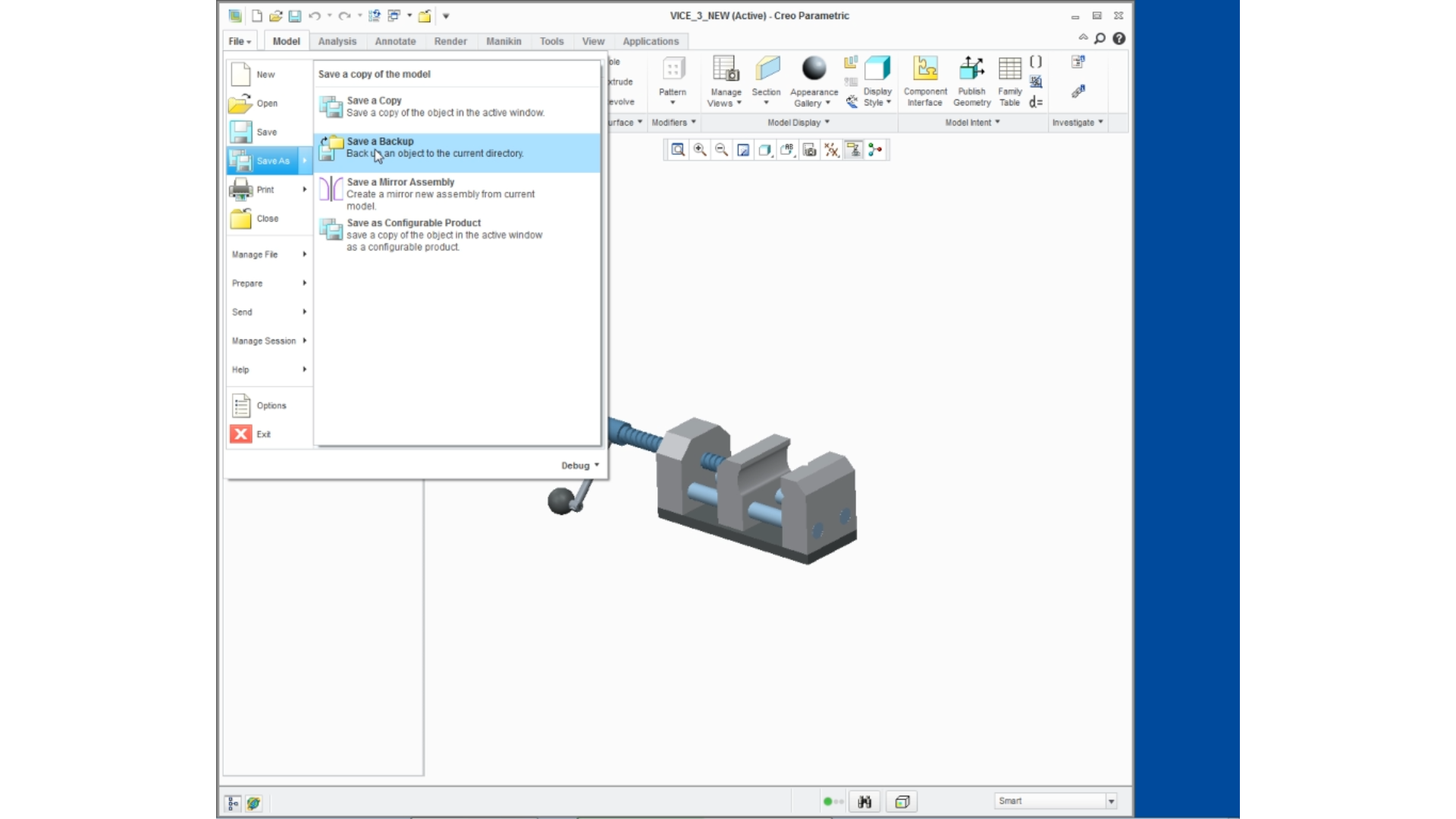Open the Applications tab
Screen dimensions: 1456x819
[651, 42]
